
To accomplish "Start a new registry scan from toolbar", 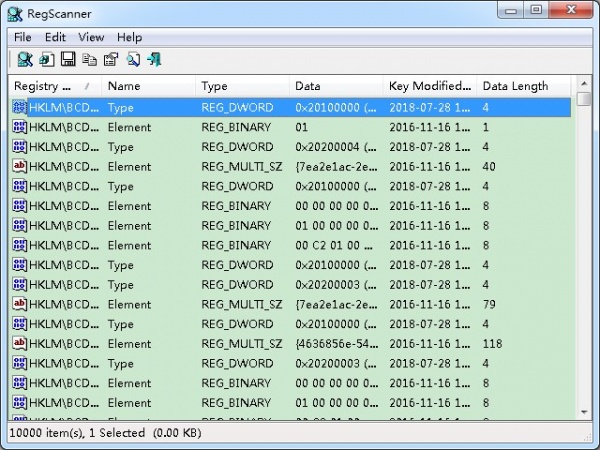I will tap(25, 60).
